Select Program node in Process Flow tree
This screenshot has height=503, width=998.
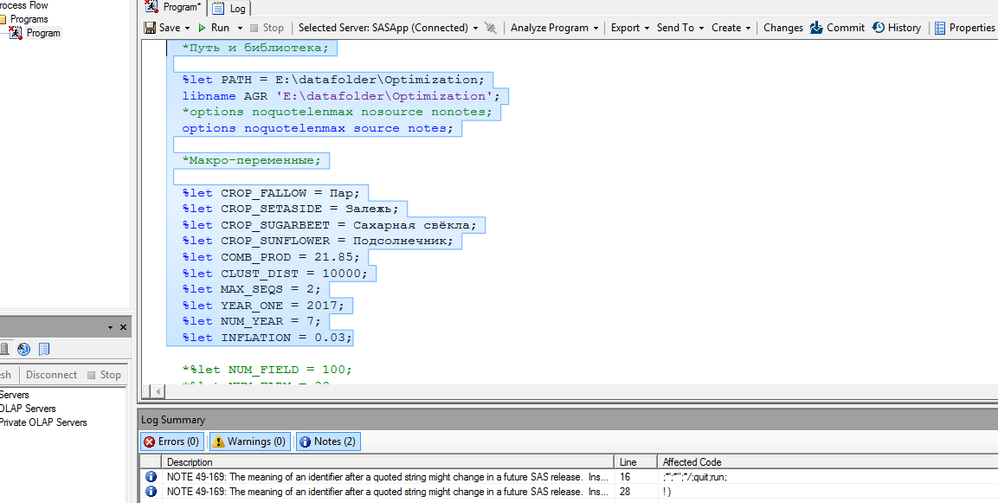tap(42, 33)
